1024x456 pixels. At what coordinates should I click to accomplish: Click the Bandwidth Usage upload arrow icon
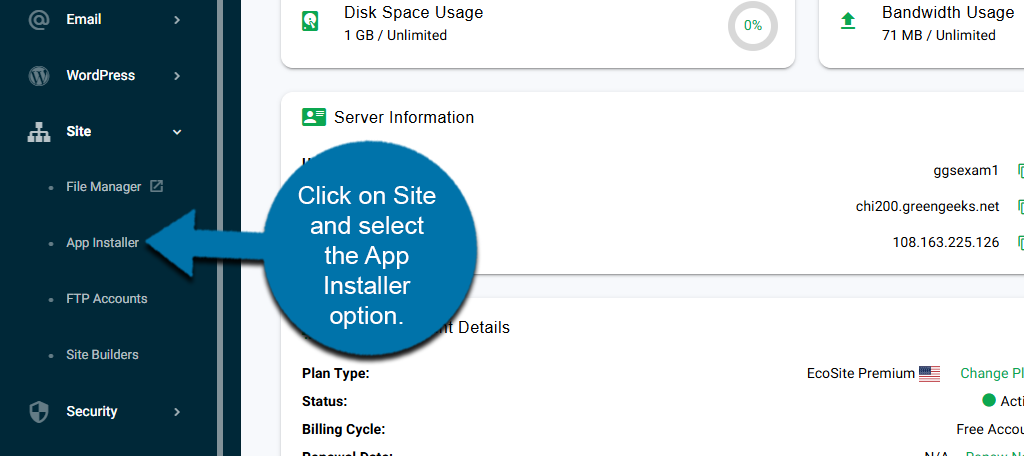click(848, 22)
